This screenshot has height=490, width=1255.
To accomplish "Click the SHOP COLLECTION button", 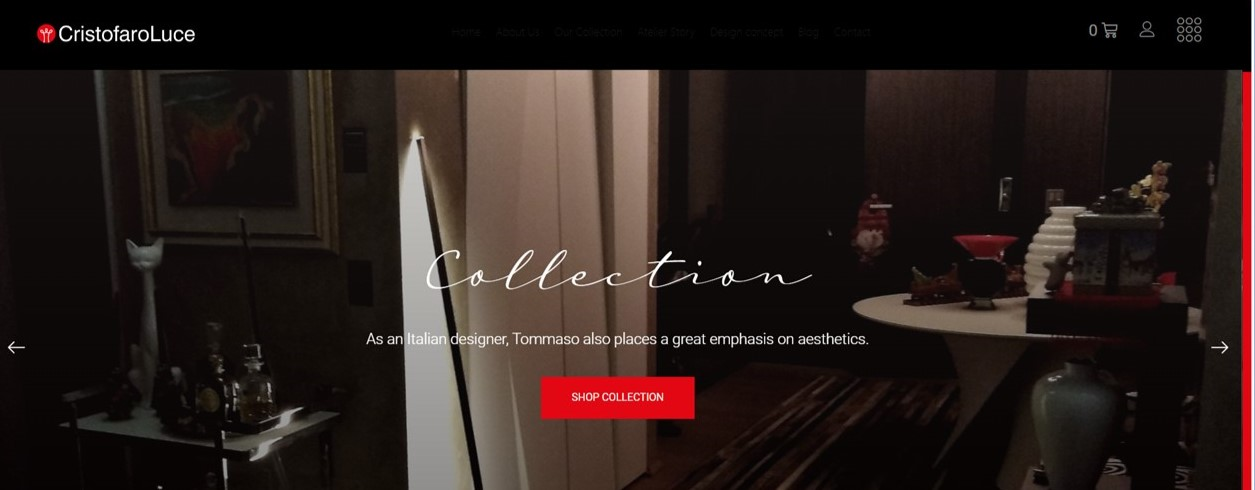I will pos(617,397).
